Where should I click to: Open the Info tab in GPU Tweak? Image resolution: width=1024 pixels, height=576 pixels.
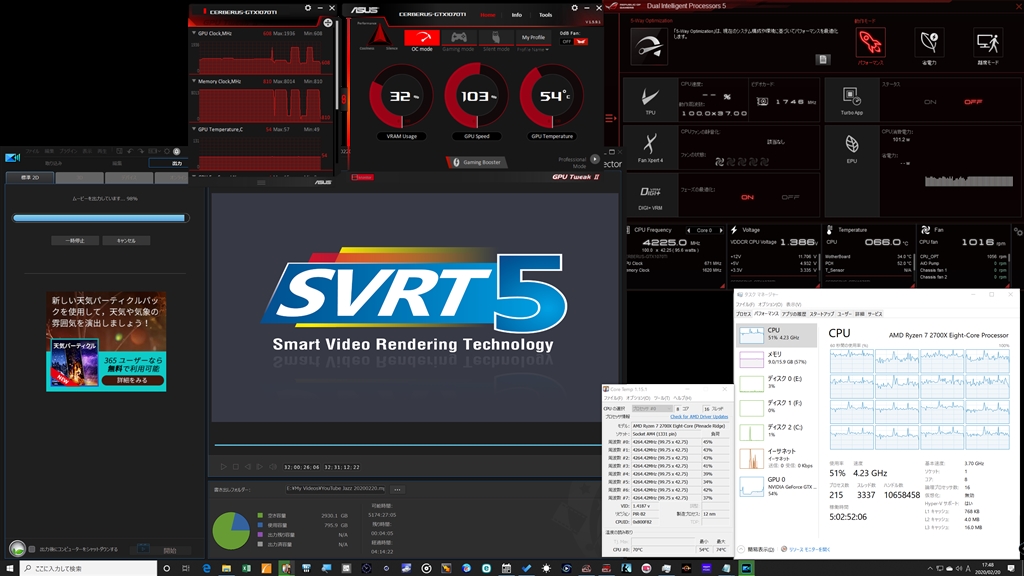click(x=517, y=15)
